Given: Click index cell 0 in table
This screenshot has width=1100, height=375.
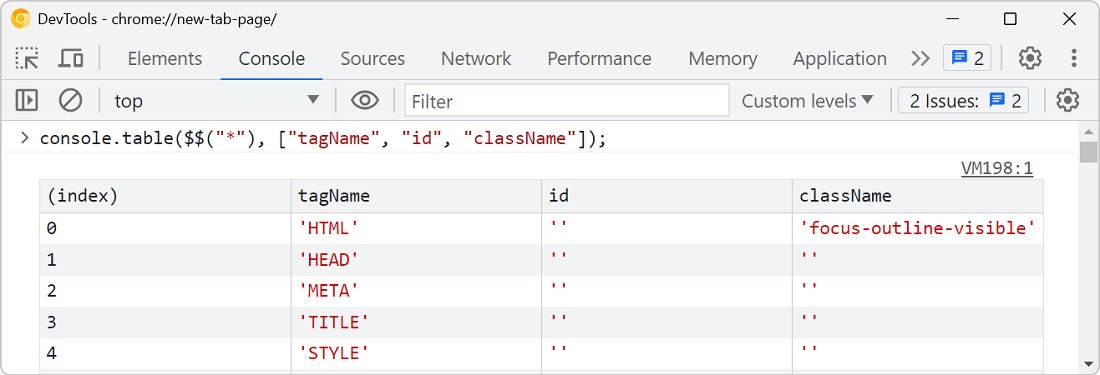Looking at the screenshot, I should [166, 229].
